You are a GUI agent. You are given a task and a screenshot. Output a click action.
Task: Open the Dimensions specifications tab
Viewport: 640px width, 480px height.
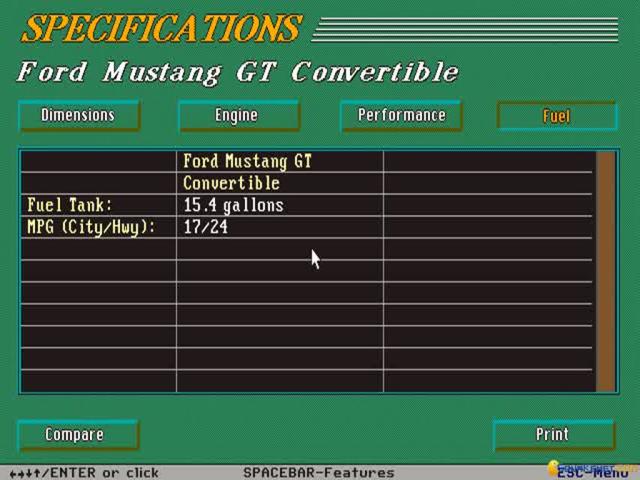(79, 116)
